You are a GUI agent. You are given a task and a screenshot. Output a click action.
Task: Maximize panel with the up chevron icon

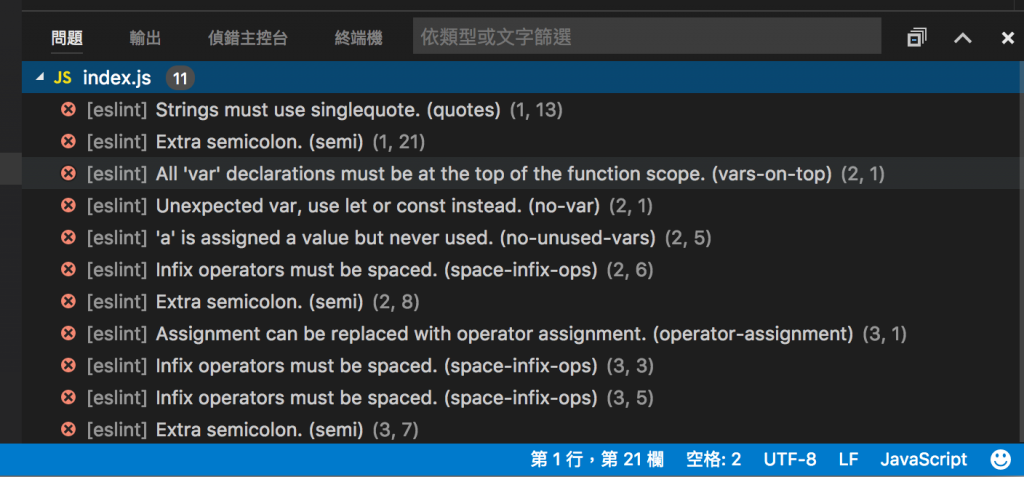click(962, 38)
